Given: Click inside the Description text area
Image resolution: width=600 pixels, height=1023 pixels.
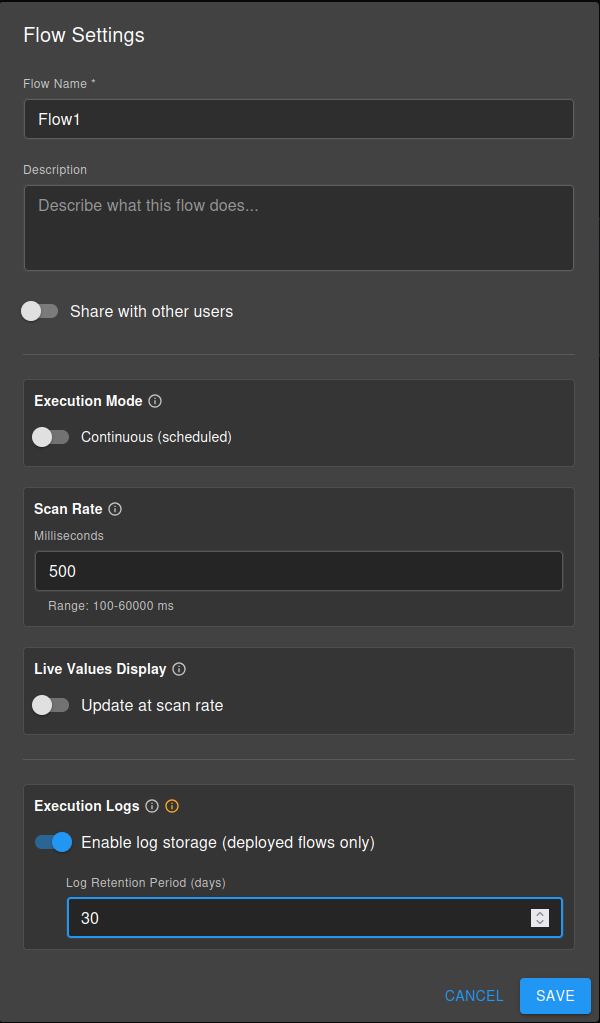Looking at the screenshot, I should click(298, 227).
